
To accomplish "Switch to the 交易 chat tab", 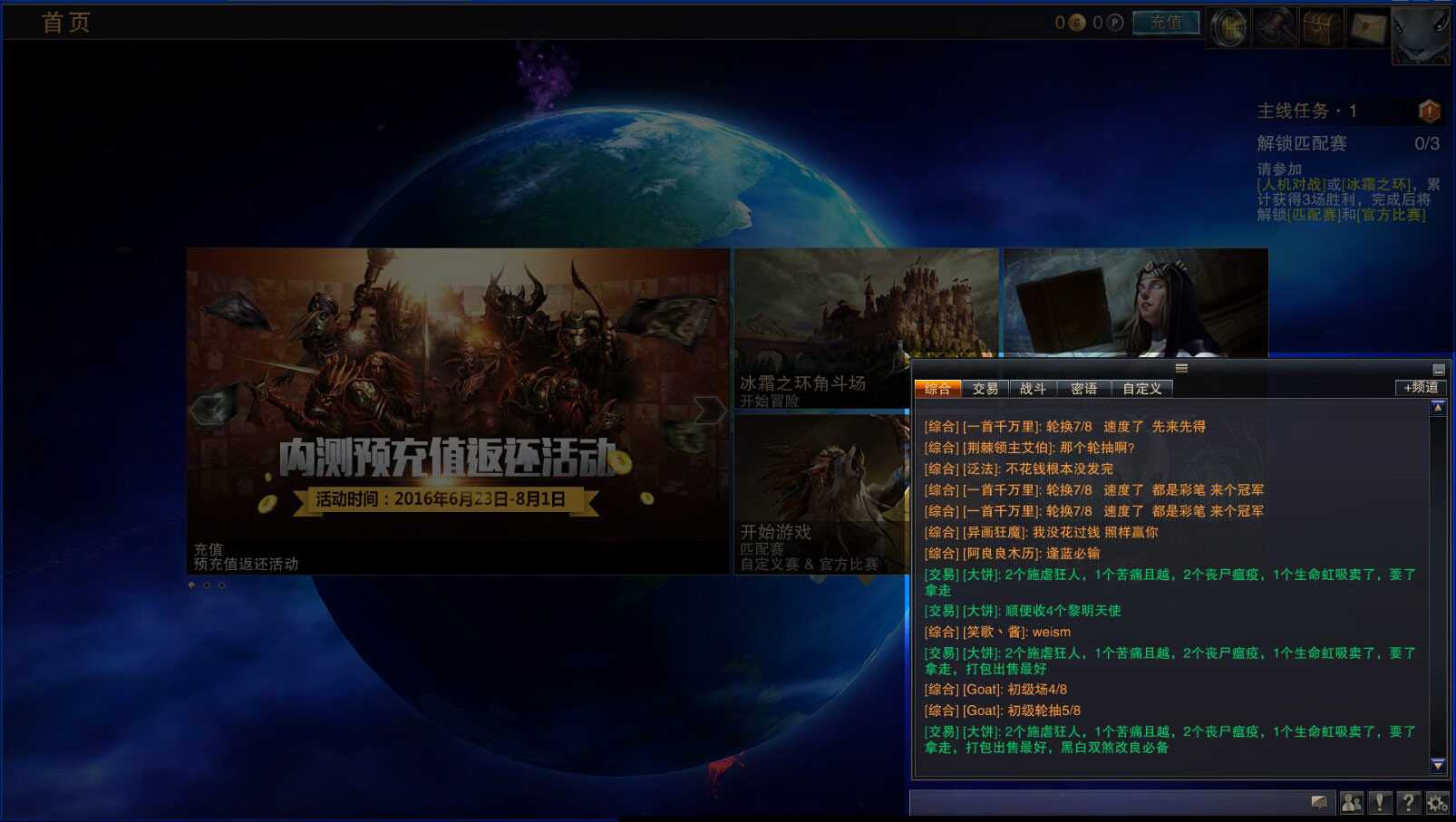I will [985, 389].
